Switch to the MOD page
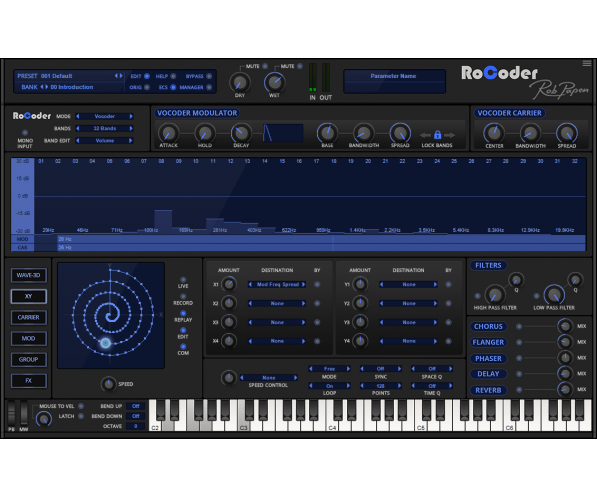The width and height of the screenshot is (597, 497). pyautogui.click(x=29, y=338)
